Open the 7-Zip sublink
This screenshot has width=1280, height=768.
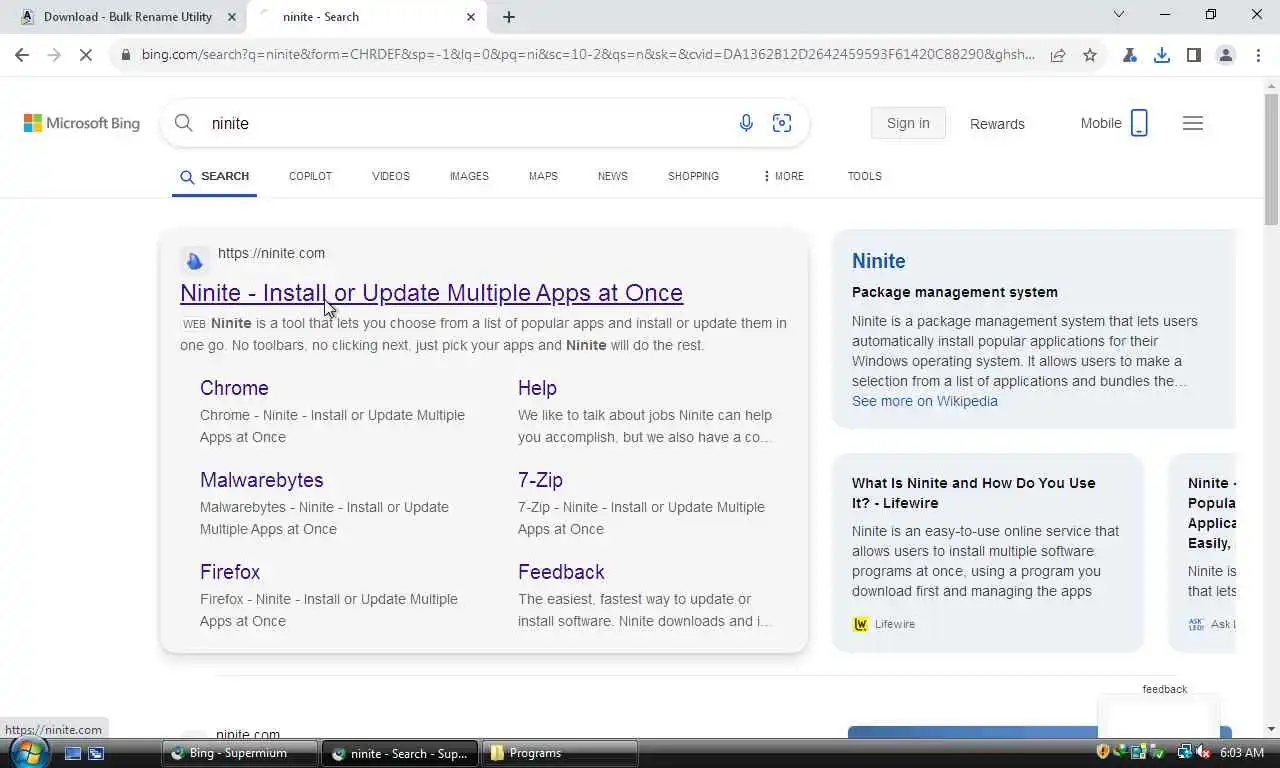point(540,480)
